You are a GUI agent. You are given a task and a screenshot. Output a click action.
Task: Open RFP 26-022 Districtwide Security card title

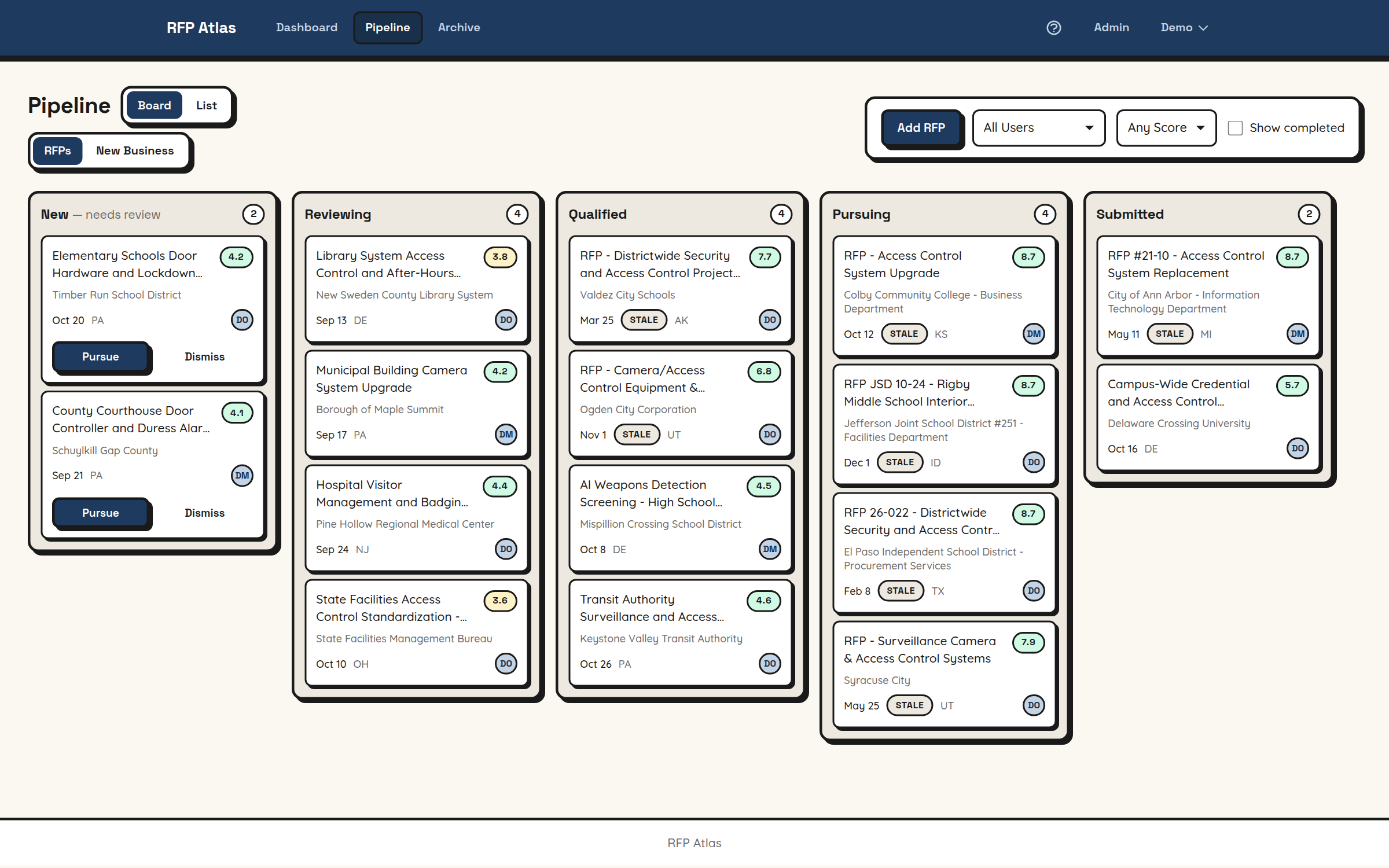(x=921, y=521)
